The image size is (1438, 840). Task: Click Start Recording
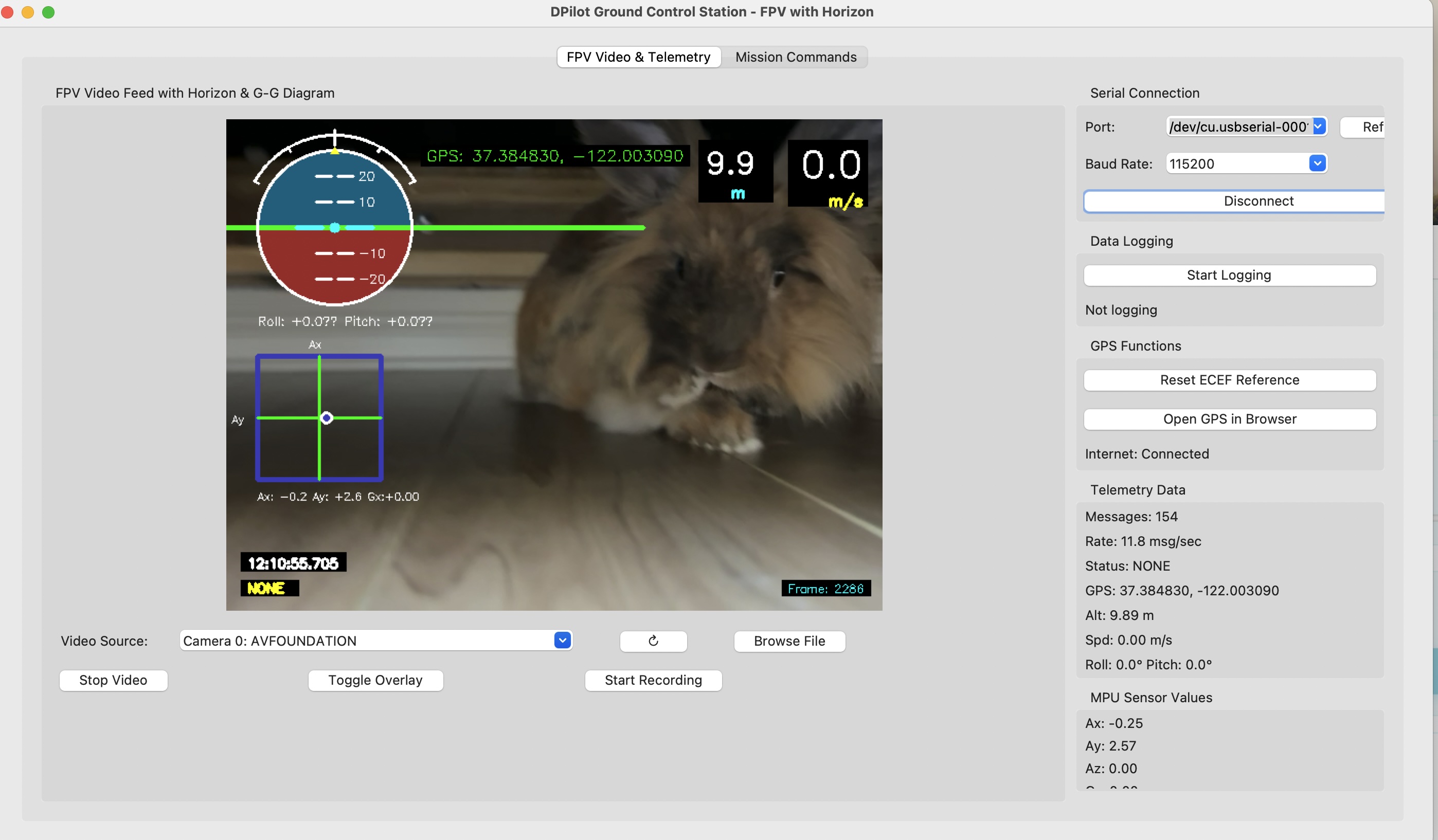653,680
